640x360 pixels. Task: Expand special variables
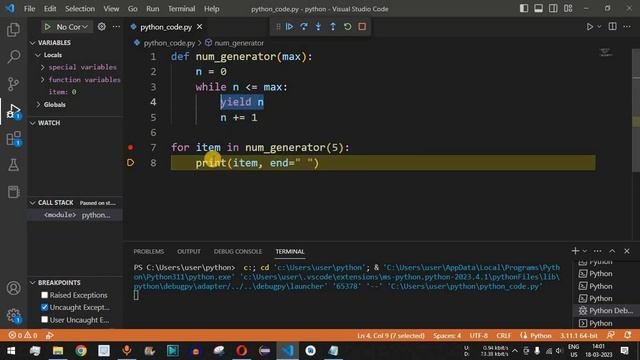click(x=42, y=67)
